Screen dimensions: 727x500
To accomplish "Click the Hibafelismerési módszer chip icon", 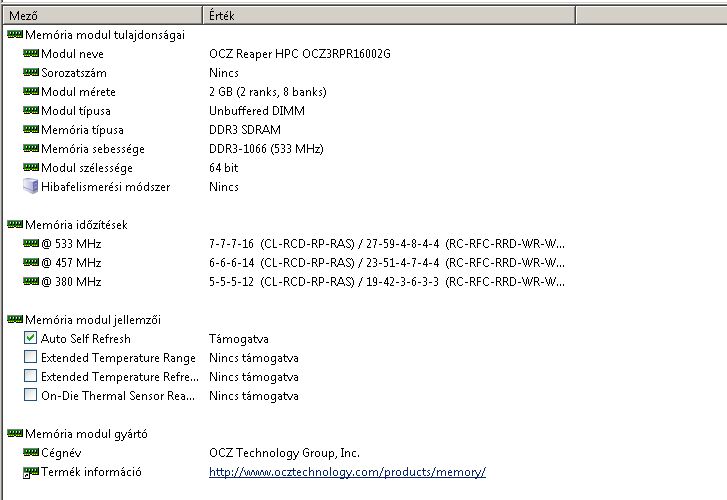I will click(x=31, y=186).
